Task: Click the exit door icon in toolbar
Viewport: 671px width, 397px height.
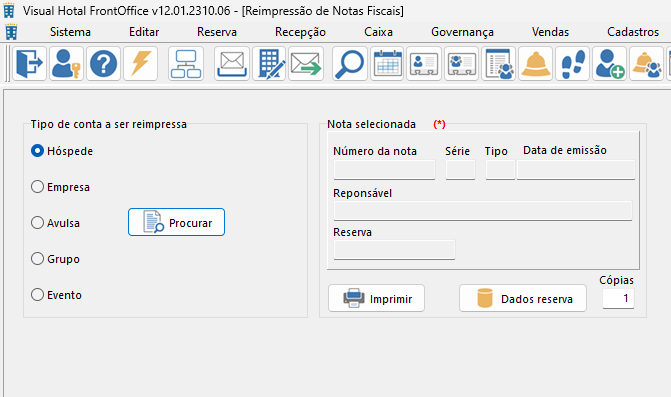Action: point(30,64)
